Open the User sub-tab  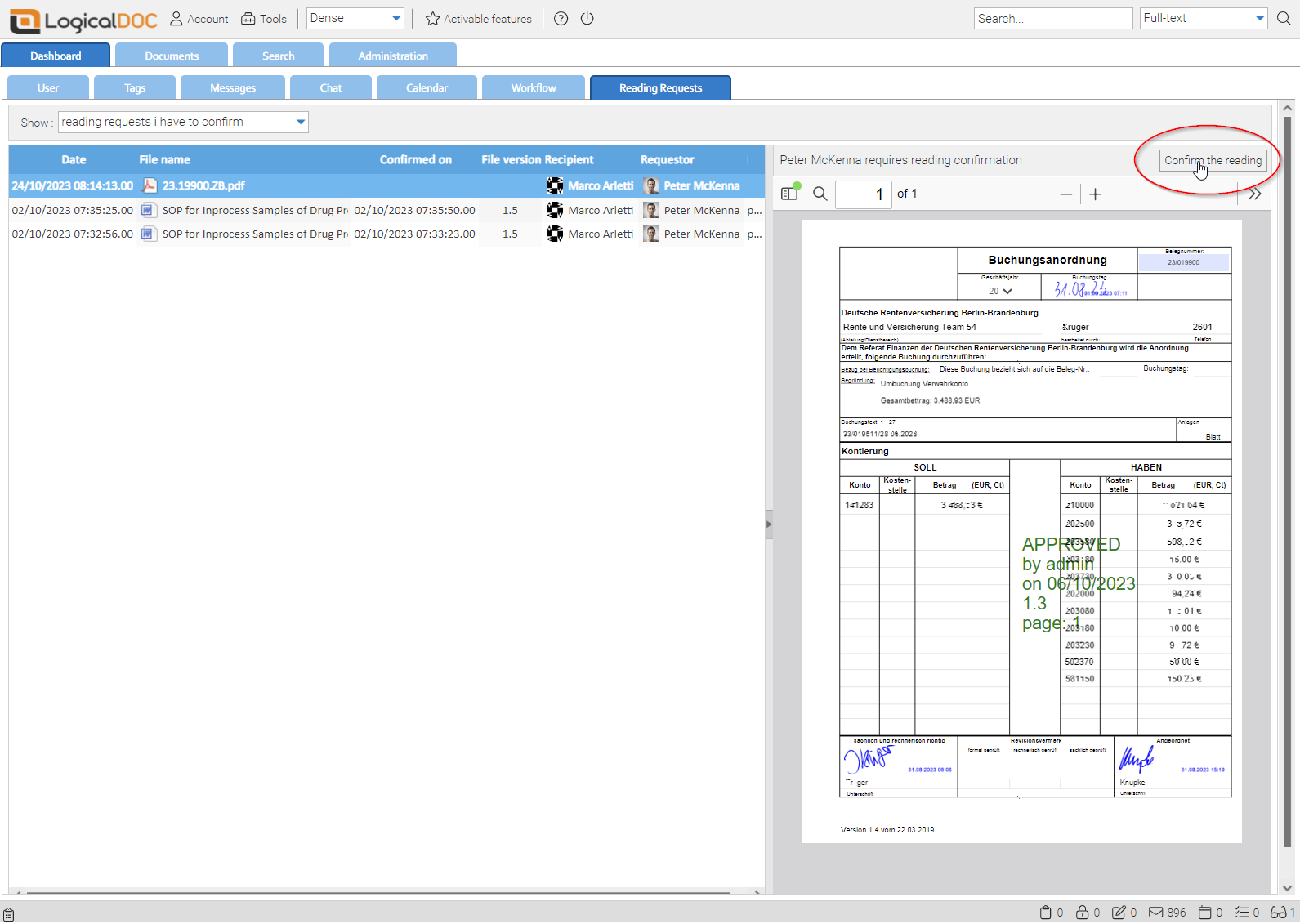pyautogui.click(x=48, y=87)
